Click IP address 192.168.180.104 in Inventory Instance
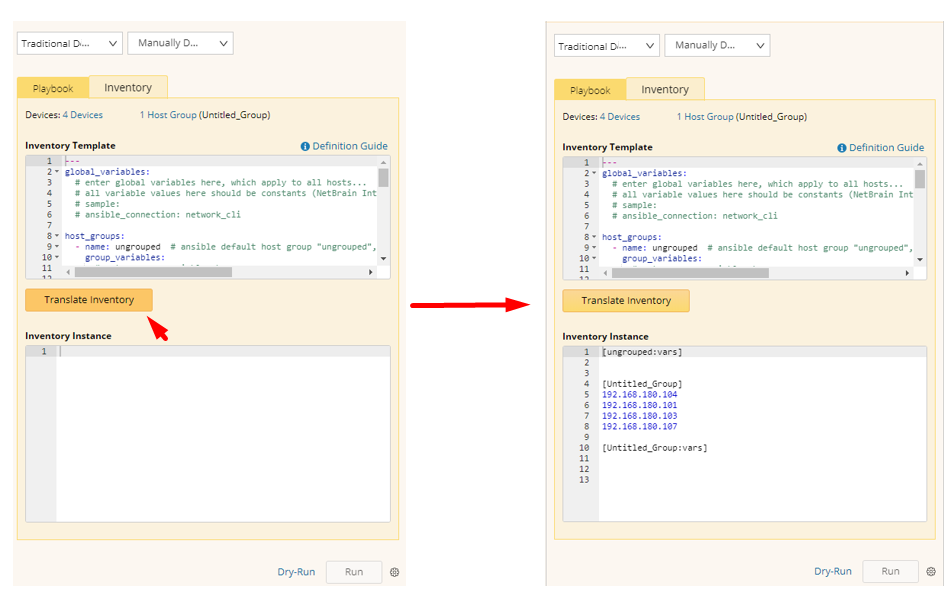Image resolution: width=952 pixels, height=597 pixels. coord(639,395)
